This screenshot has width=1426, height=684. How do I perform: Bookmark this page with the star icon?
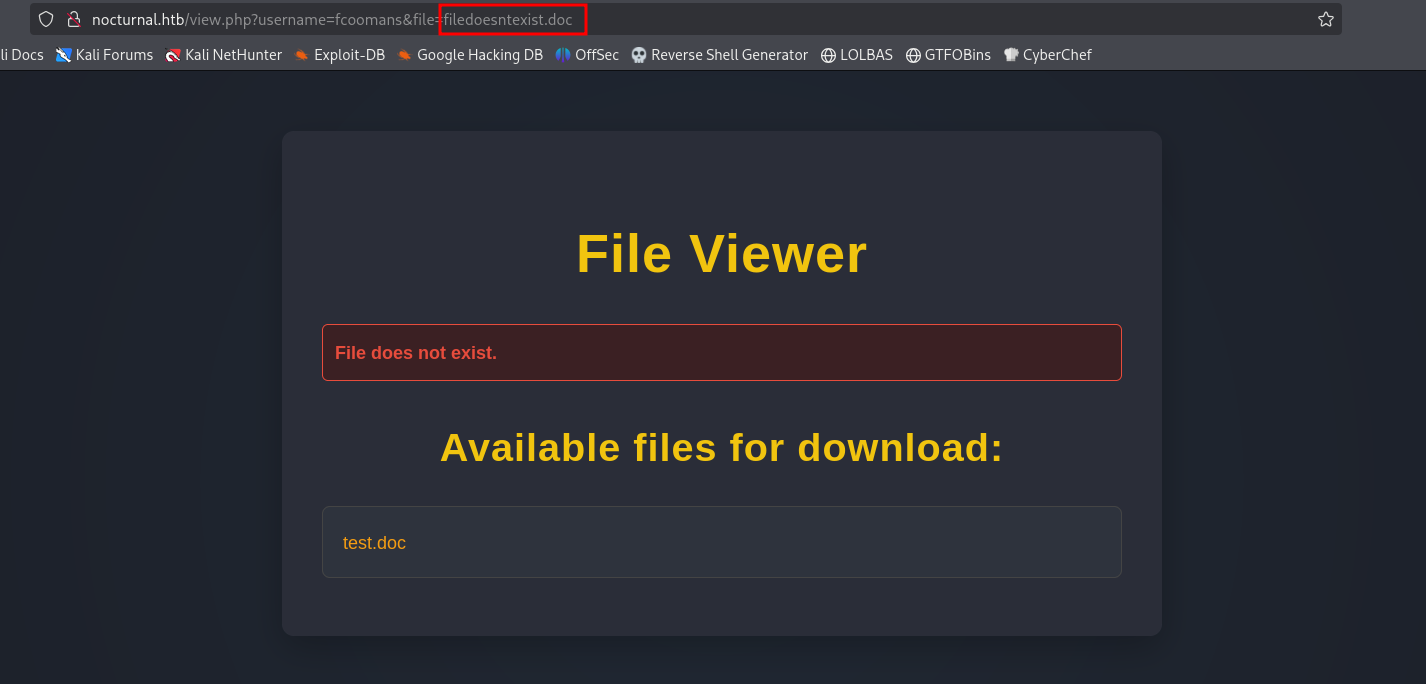(x=1325, y=19)
